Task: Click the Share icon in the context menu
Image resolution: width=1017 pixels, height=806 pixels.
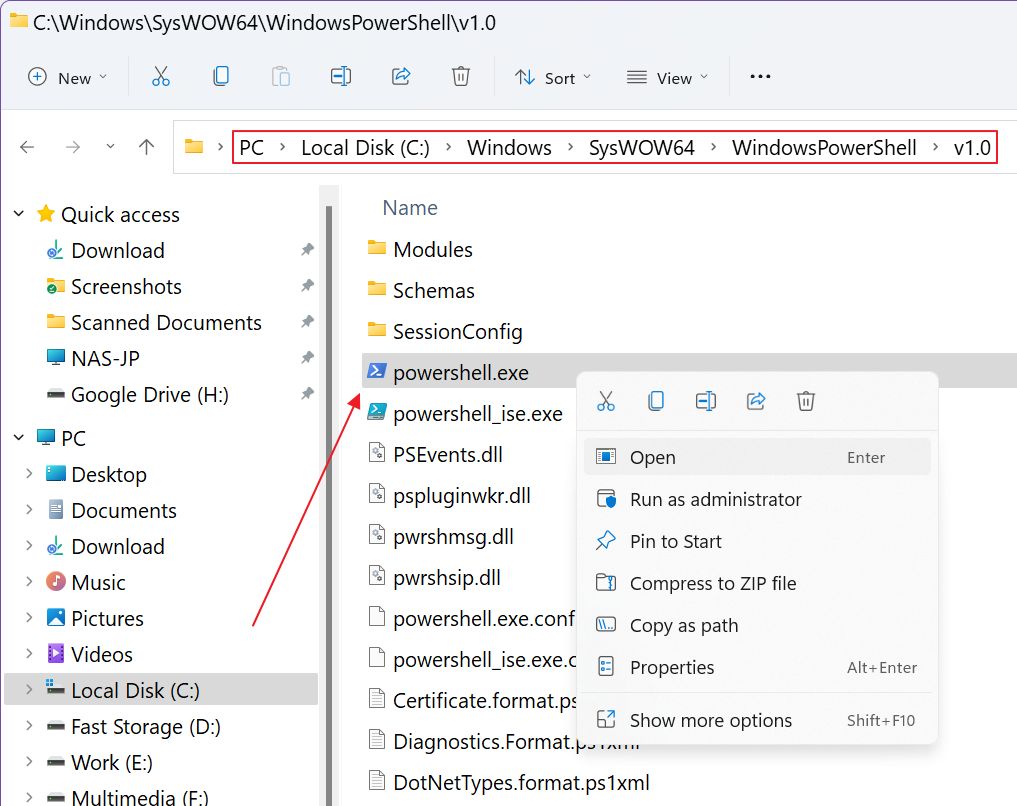Action: (755, 401)
